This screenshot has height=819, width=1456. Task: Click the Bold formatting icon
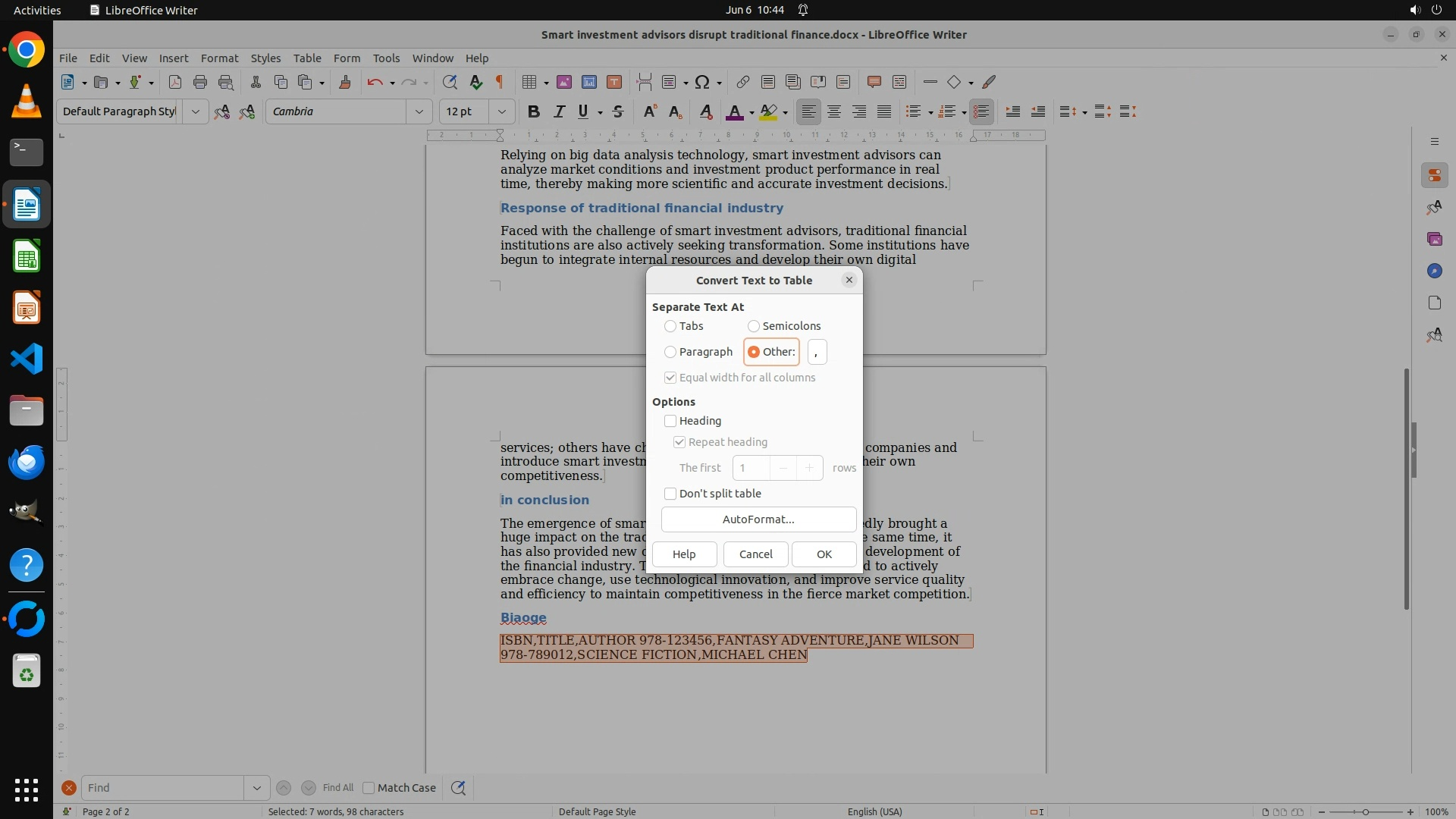pos(533,111)
